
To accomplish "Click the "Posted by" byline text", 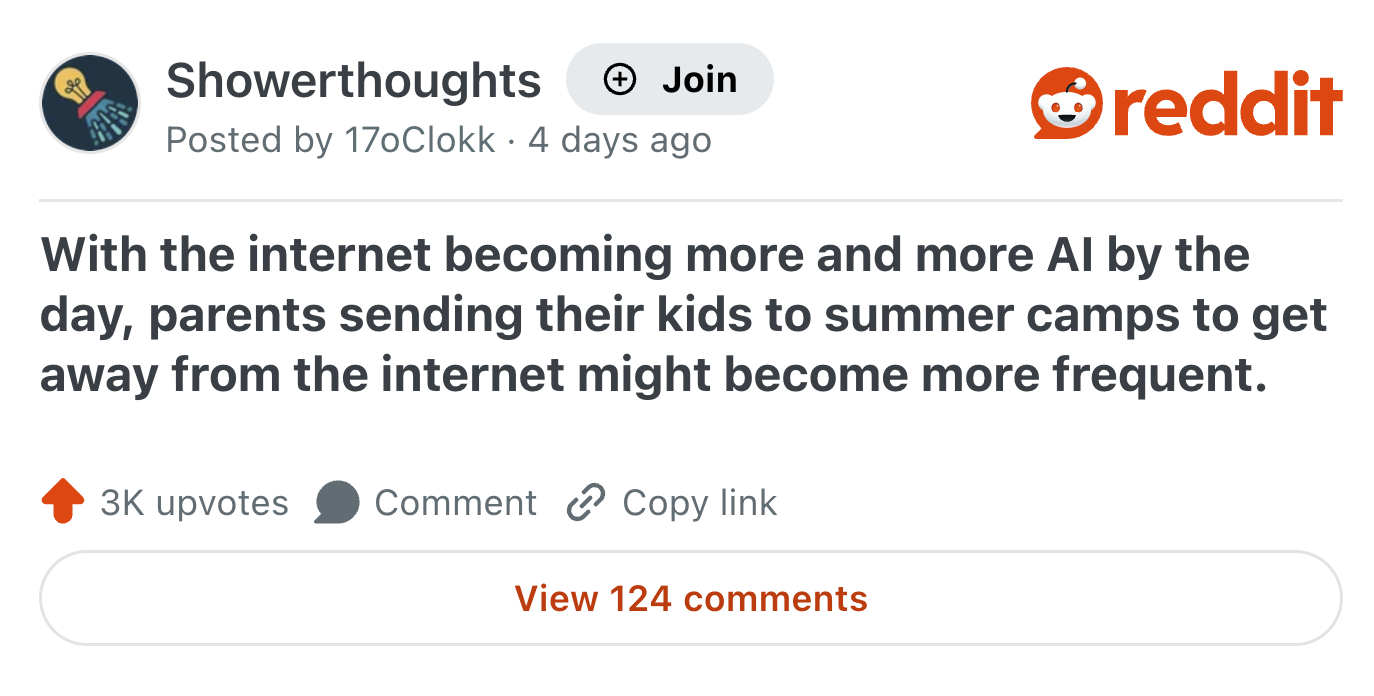I will [x=248, y=140].
